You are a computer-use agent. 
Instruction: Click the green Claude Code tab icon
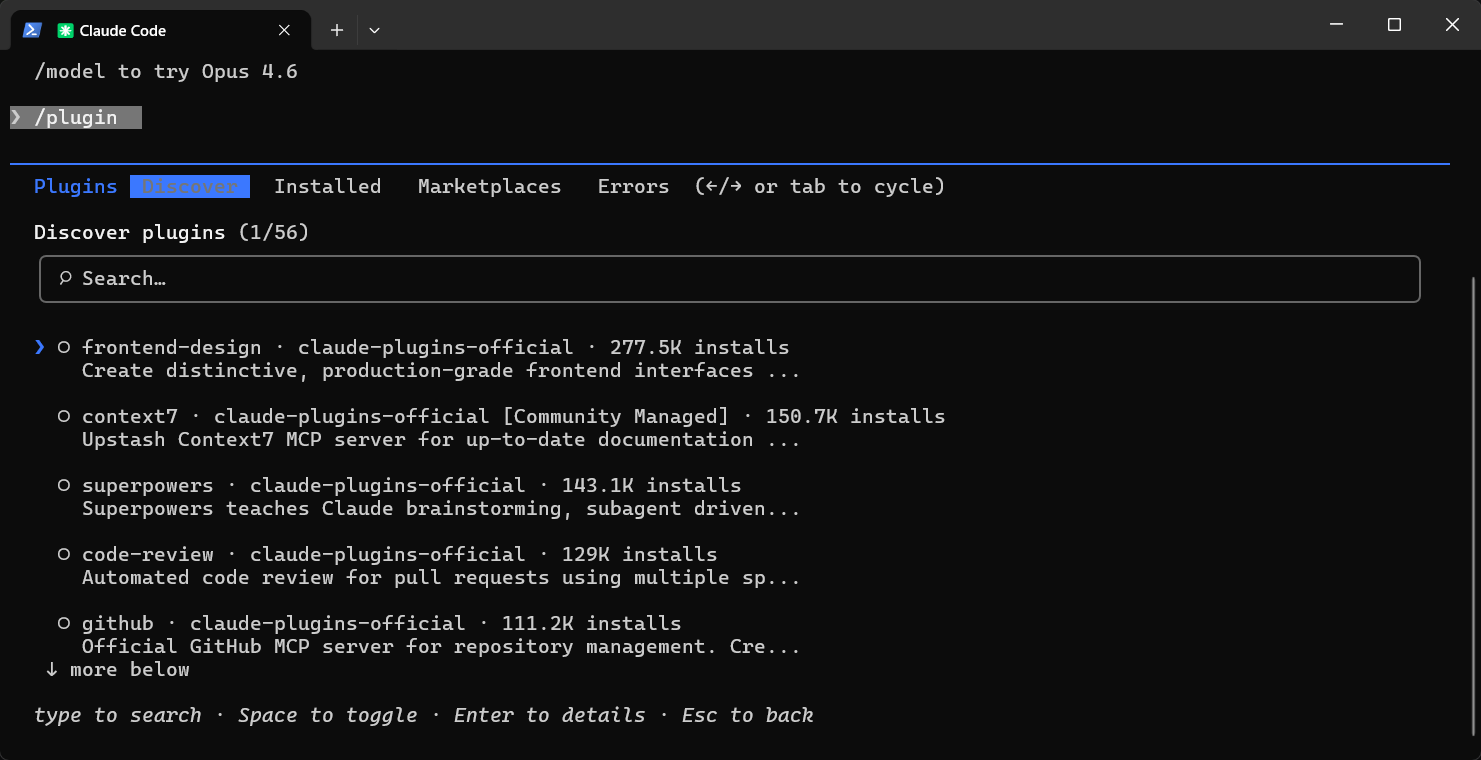pyautogui.click(x=65, y=30)
